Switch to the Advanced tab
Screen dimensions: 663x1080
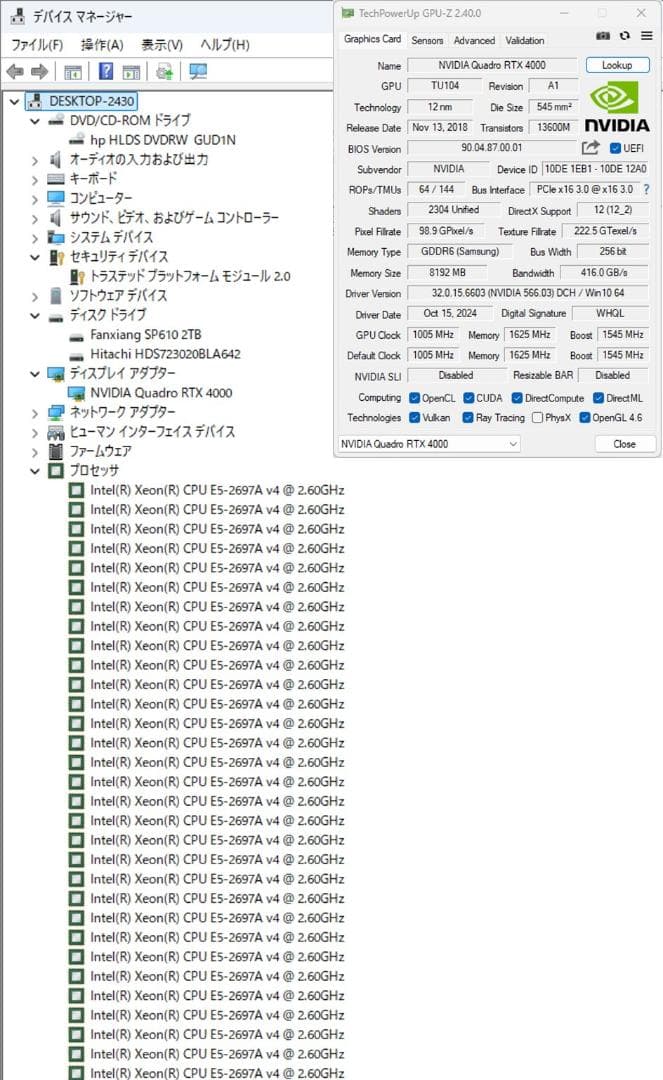pyautogui.click(x=474, y=41)
